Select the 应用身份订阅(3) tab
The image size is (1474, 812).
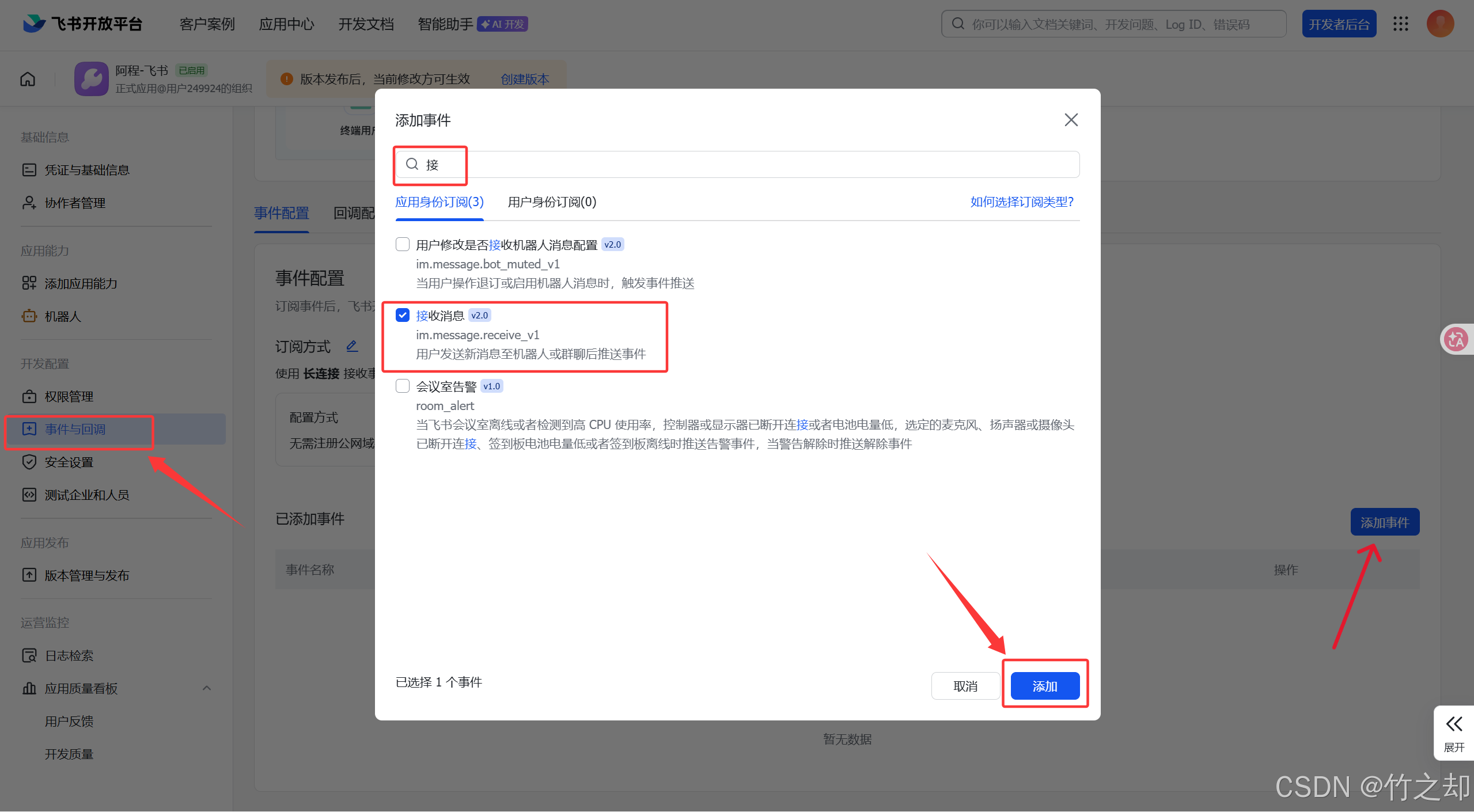439,202
